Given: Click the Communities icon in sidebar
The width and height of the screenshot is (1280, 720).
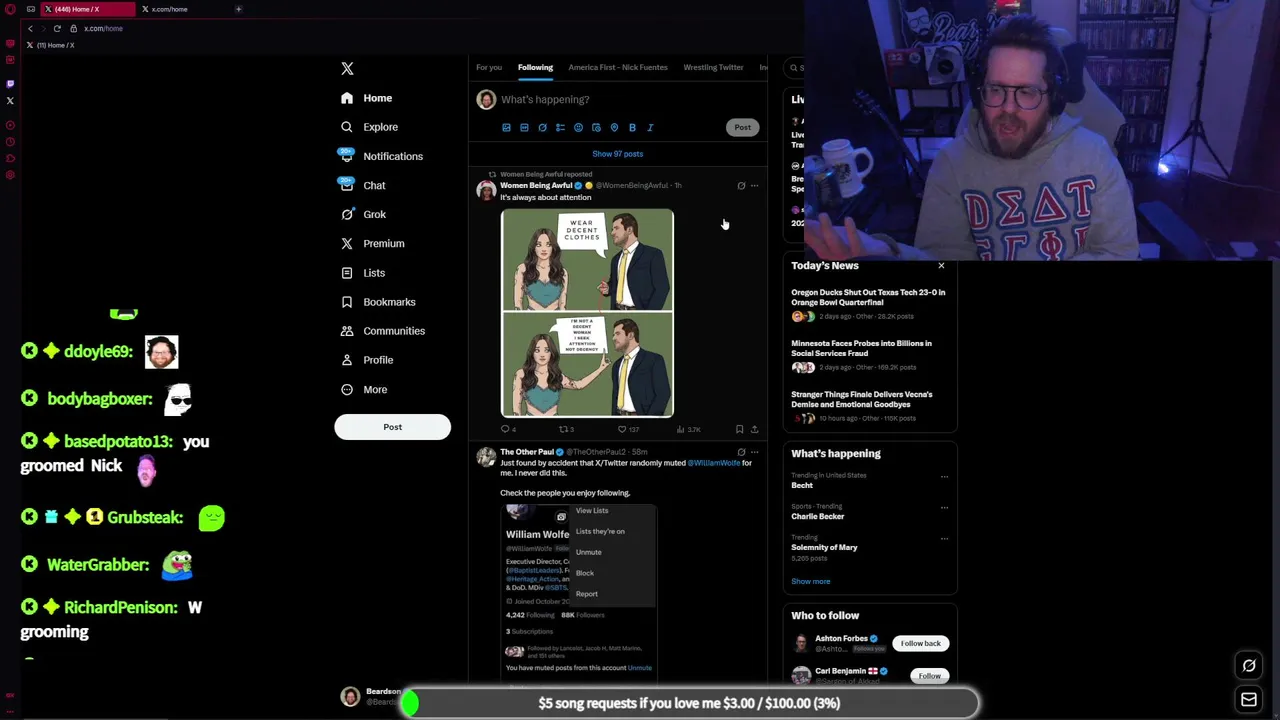Looking at the screenshot, I should pos(347,330).
